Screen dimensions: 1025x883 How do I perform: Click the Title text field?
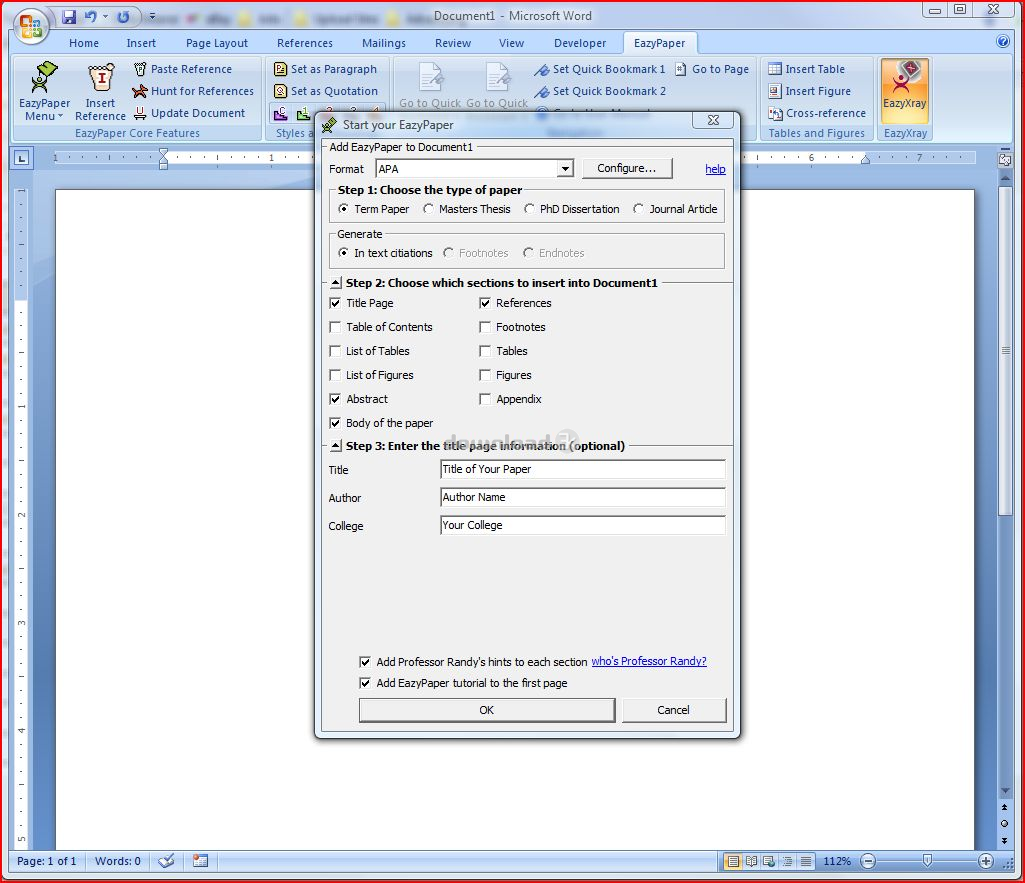coord(582,469)
